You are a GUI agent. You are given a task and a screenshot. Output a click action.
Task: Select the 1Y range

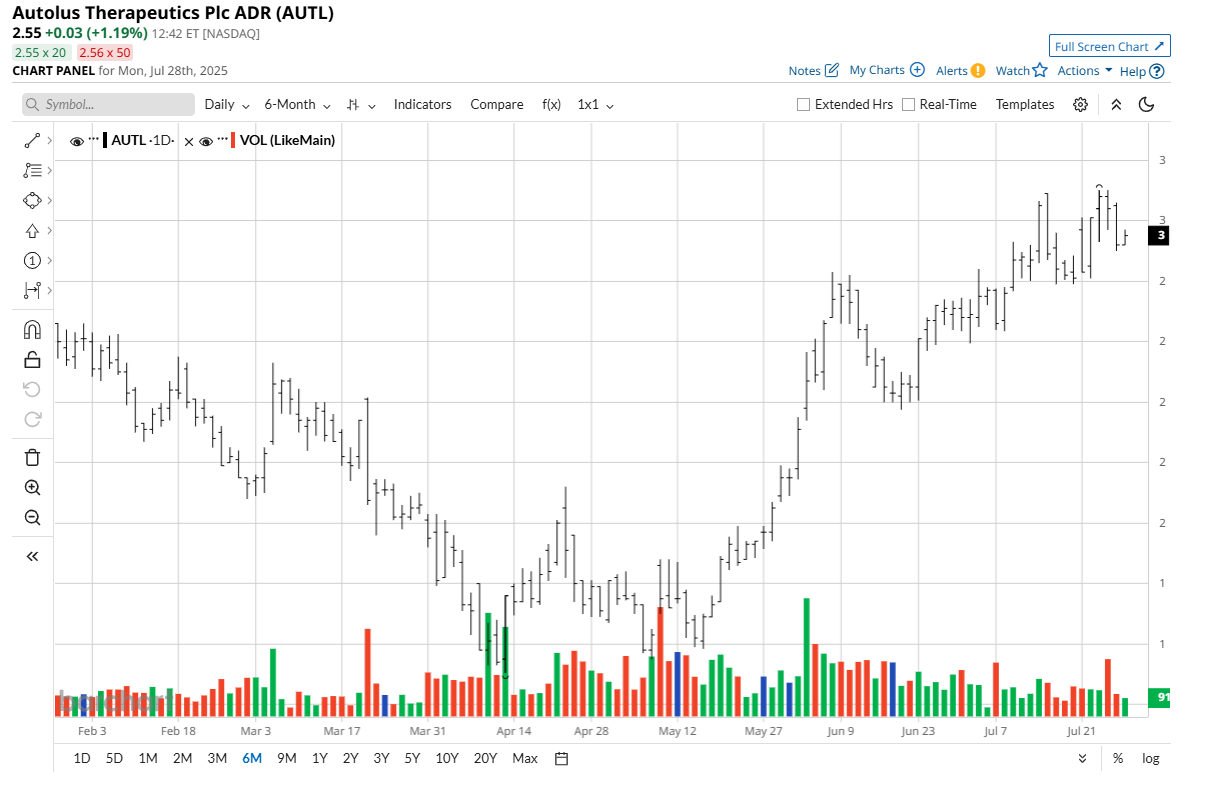coord(319,759)
